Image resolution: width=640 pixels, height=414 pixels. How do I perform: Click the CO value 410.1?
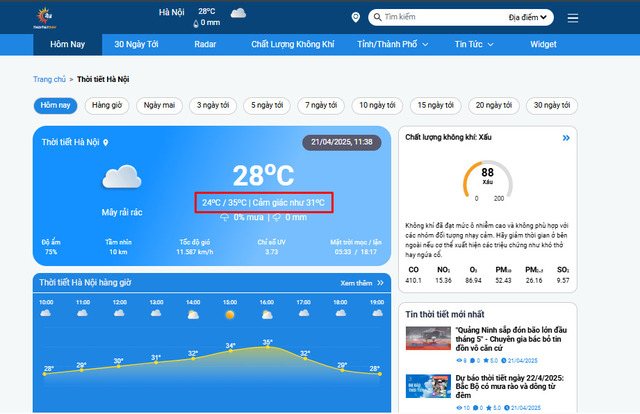coord(413,280)
